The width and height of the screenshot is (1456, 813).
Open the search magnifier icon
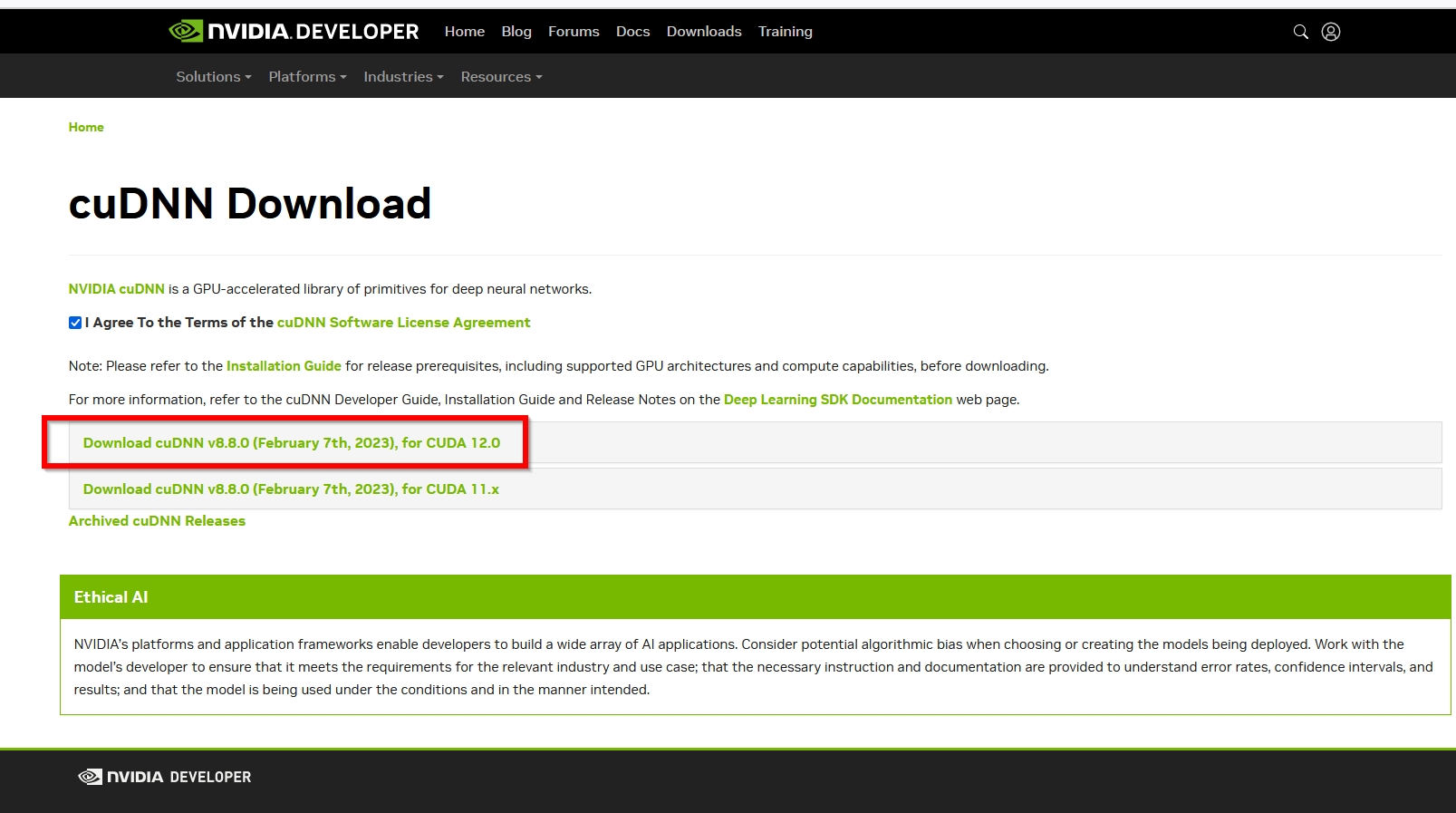pyautogui.click(x=1300, y=32)
